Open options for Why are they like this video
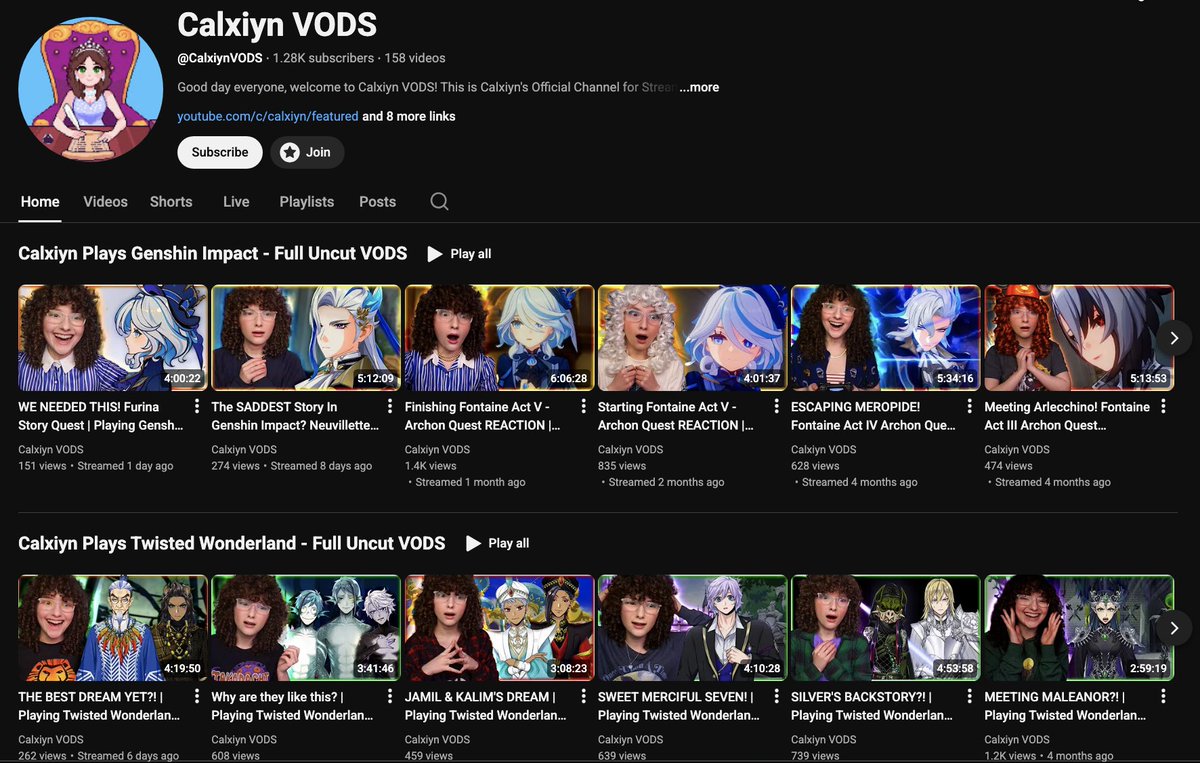Viewport: 1200px width, 763px height. 389,697
